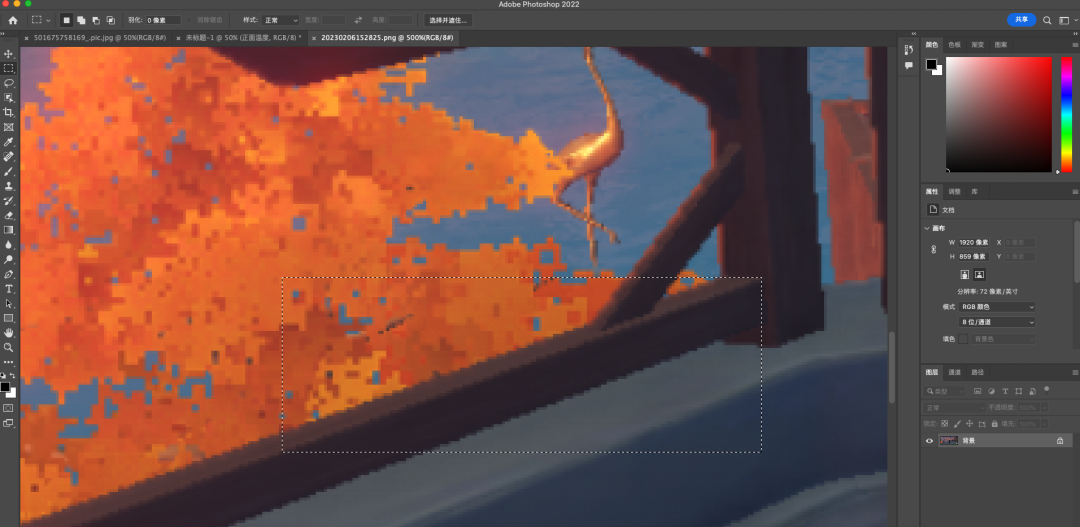Screen dimensions: 1080x527
Task: Choose New selection mode in options bar
Action: click(67, 20)
